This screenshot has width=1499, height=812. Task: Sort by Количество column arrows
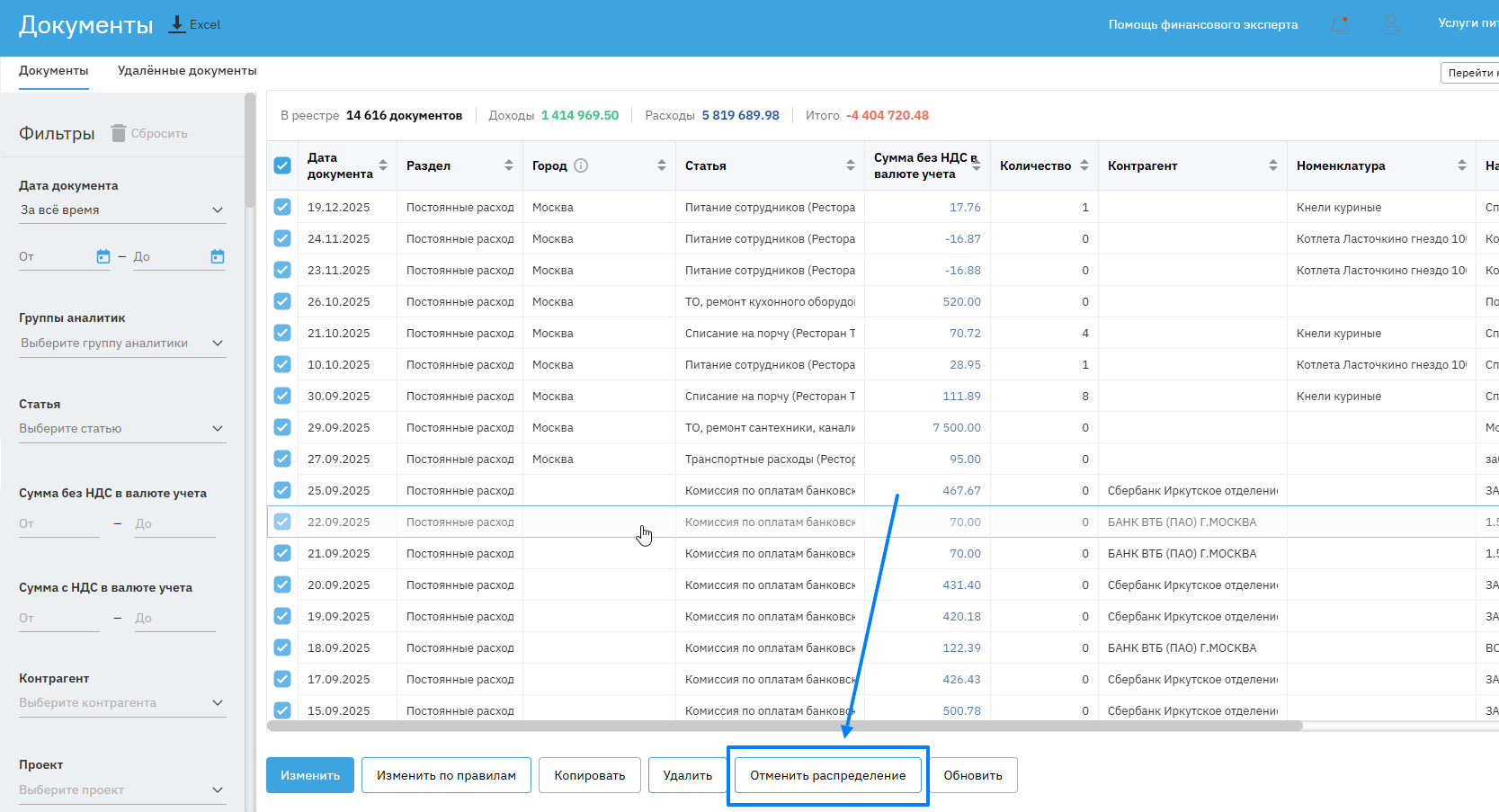tap(1084, 165)
